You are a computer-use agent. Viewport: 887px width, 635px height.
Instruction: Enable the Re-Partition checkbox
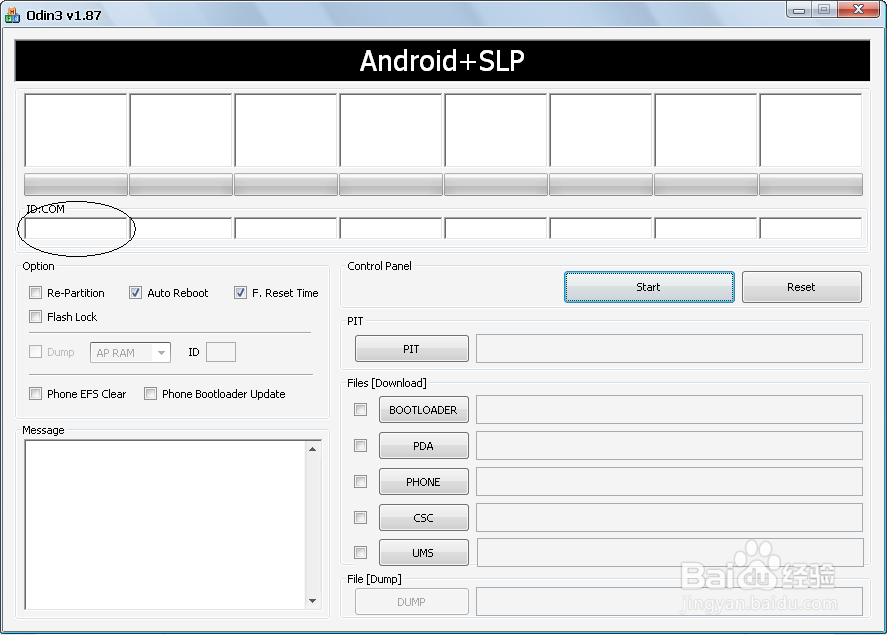point(36,293)
